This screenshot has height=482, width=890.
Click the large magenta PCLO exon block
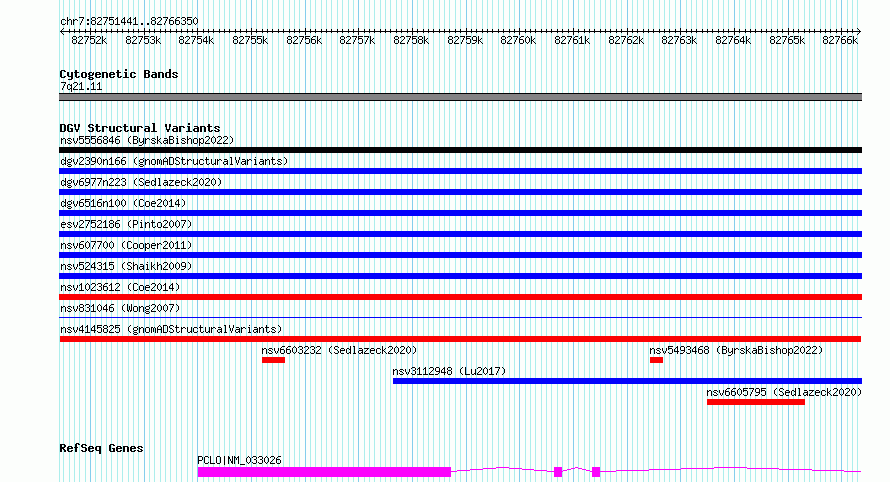tap(324, 472)
